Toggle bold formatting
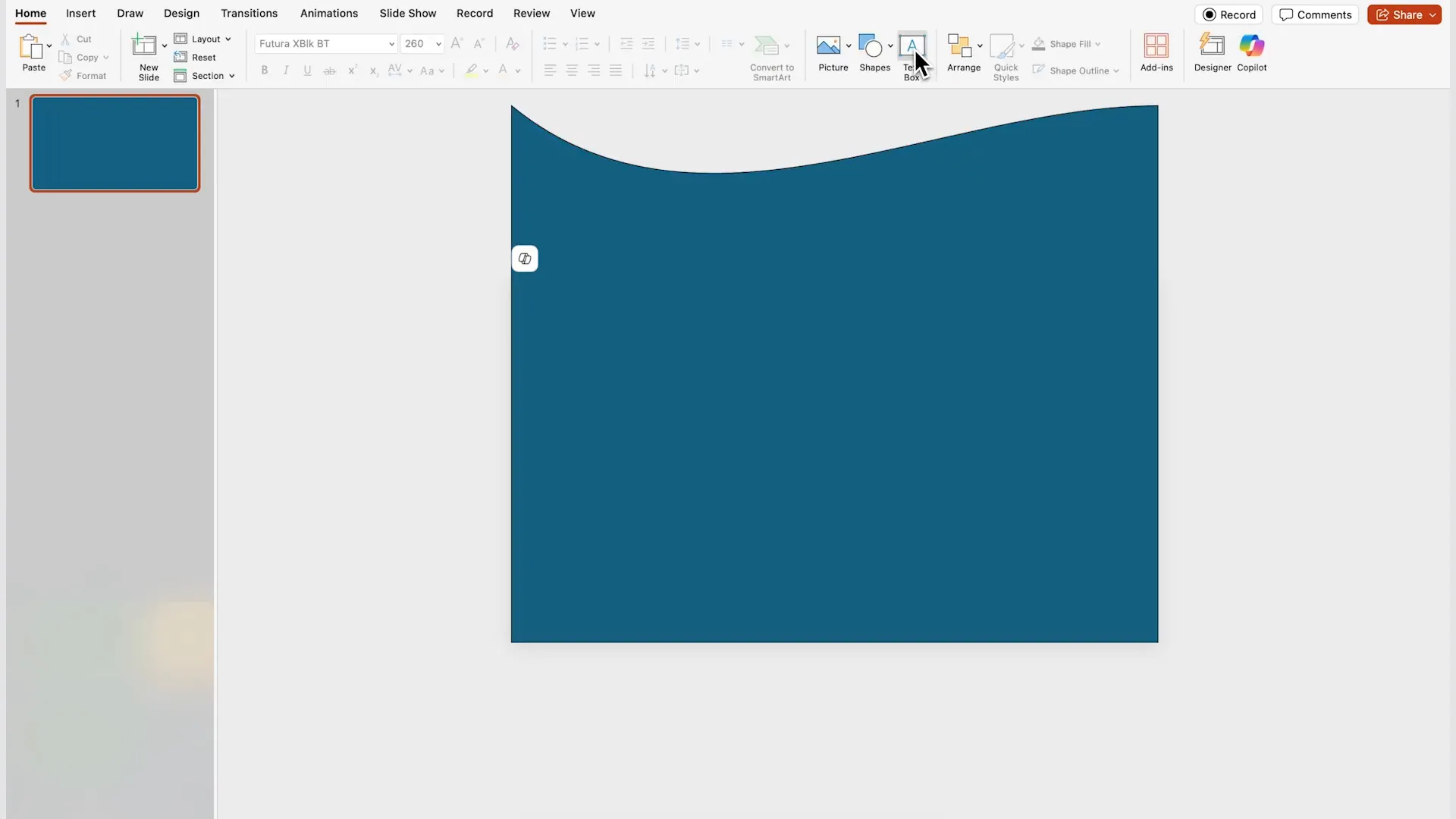The image size is (1456, 819). tap(265, 71)
